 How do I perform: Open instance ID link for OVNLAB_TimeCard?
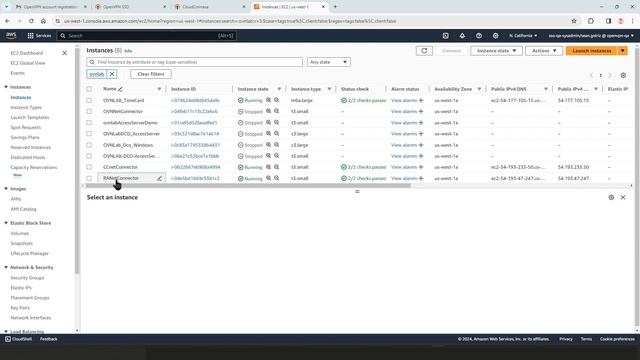pos(195,100)
